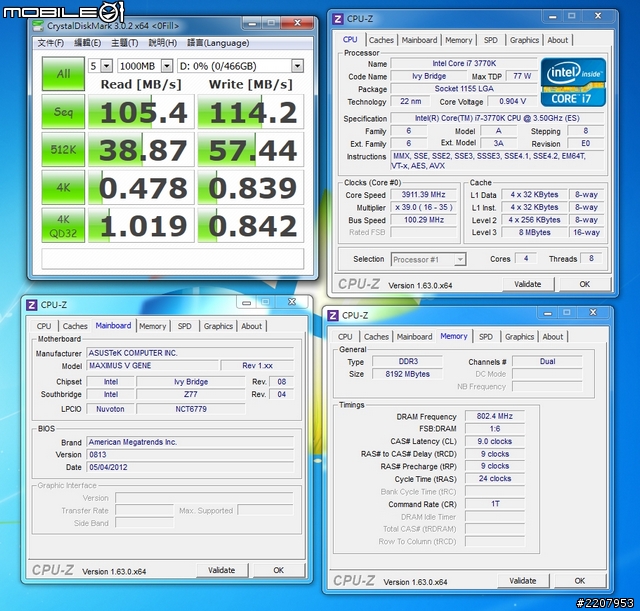Click the Z icon in CPU-Z Memory window

coord(333,315)
